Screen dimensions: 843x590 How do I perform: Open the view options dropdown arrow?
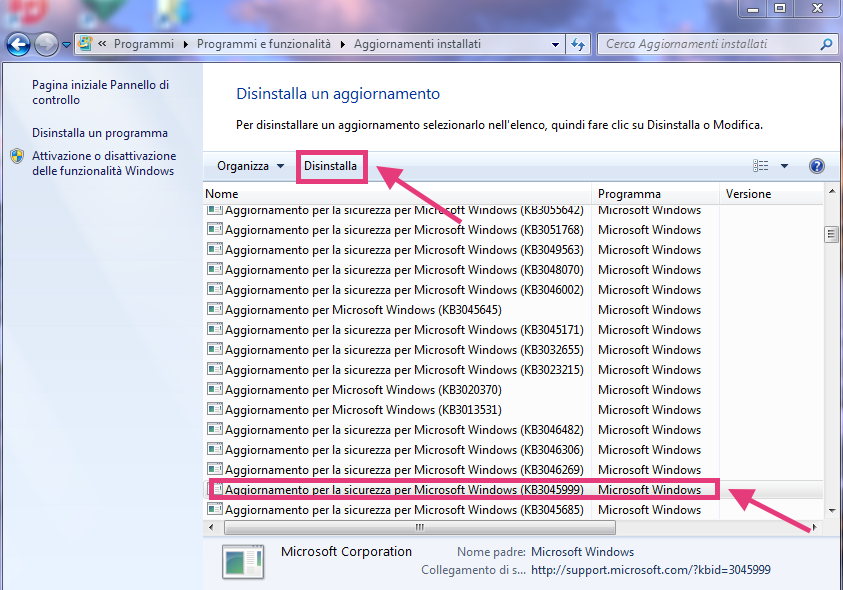tap(784, 166)
